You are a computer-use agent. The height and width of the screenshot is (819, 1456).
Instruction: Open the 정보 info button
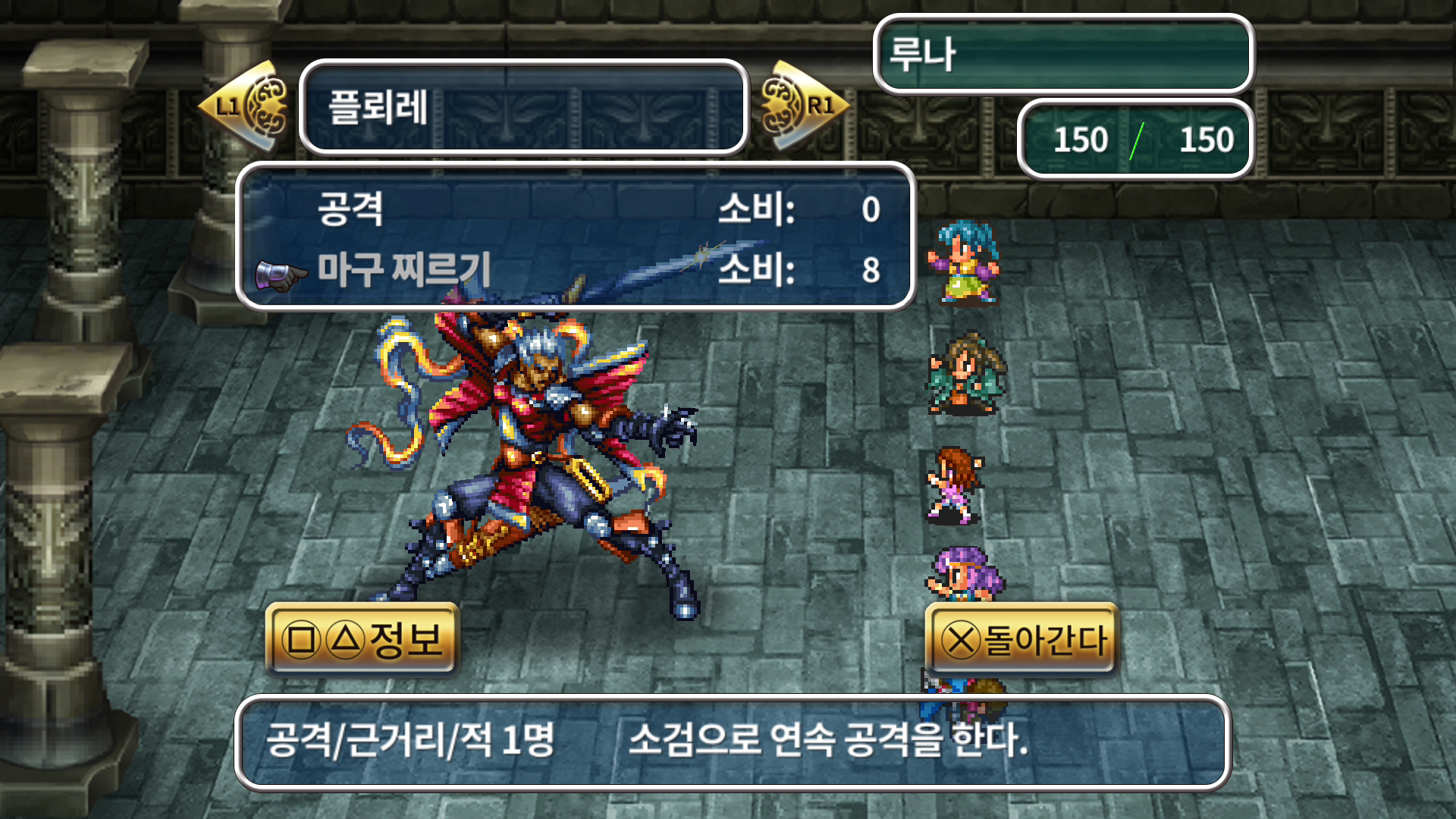coord(362,640)
